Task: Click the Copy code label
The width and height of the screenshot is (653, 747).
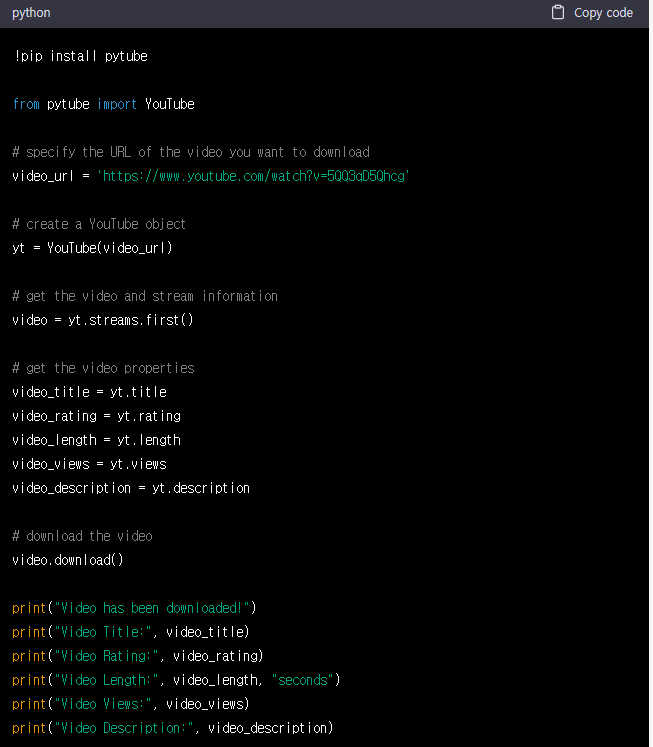Action: 603,13
